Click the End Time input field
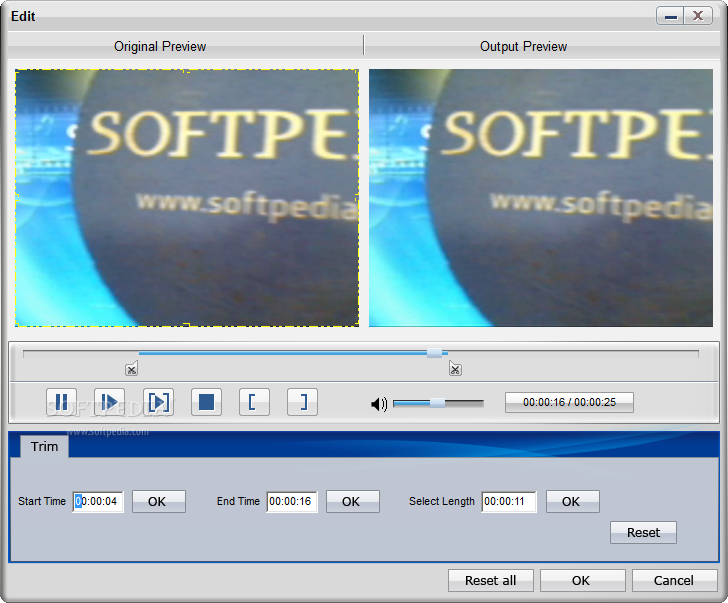The image size is (728, 603). coord(292,501)
